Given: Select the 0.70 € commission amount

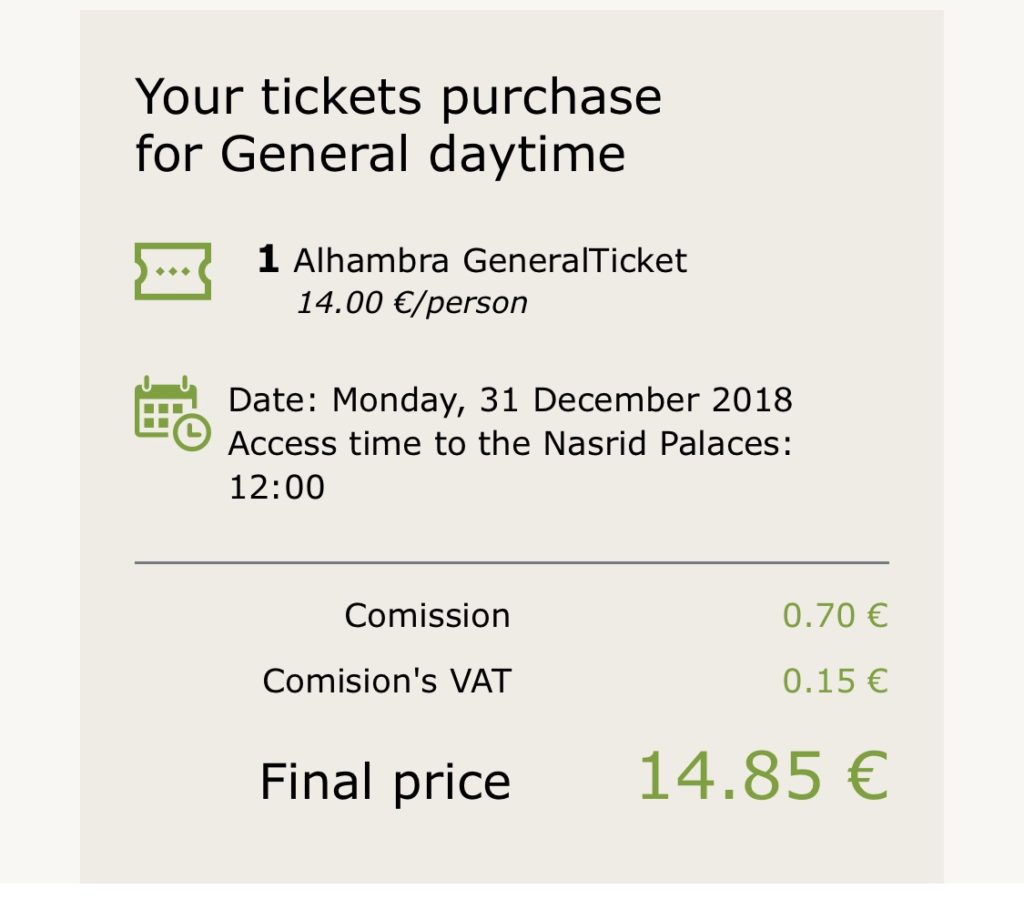Looking at the screenshot, I should click(834, 615).
